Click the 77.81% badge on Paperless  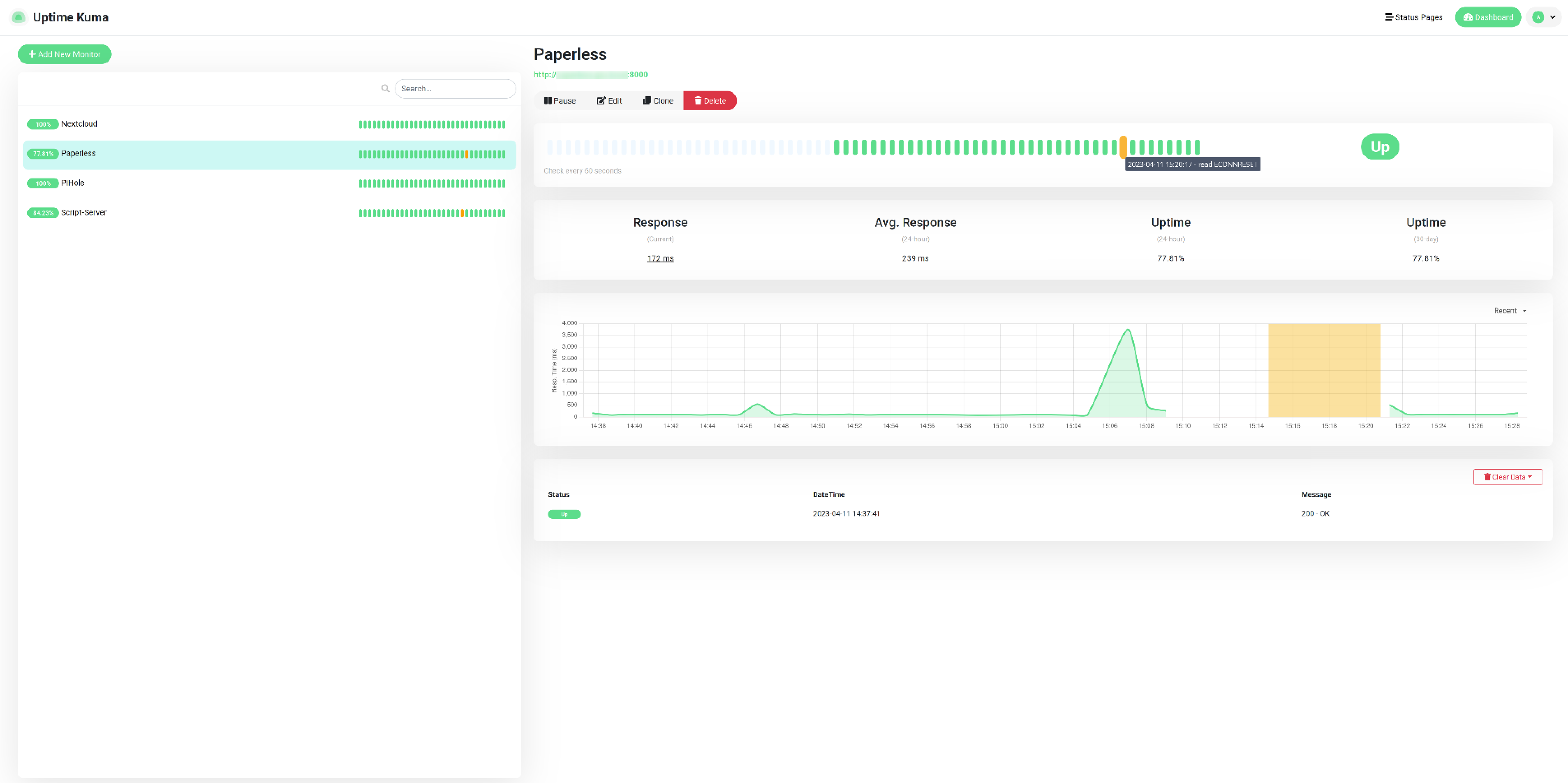[x=43, y=153]
